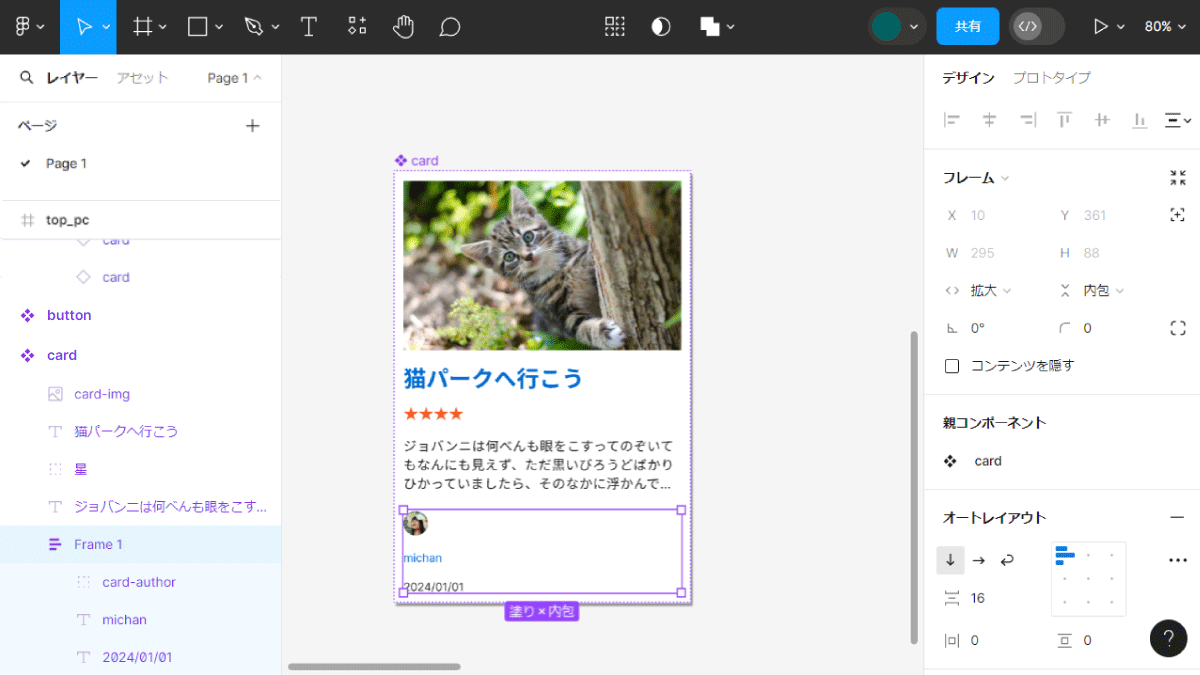The height and width of the screenshot is (675, 1200).
Task: Click absolute position icon
Action: 1178,215
